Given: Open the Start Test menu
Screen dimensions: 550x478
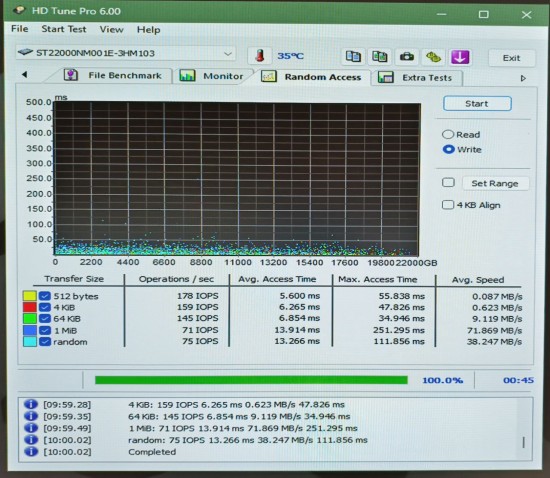Looking at the screenshot, I should [64, 29].
